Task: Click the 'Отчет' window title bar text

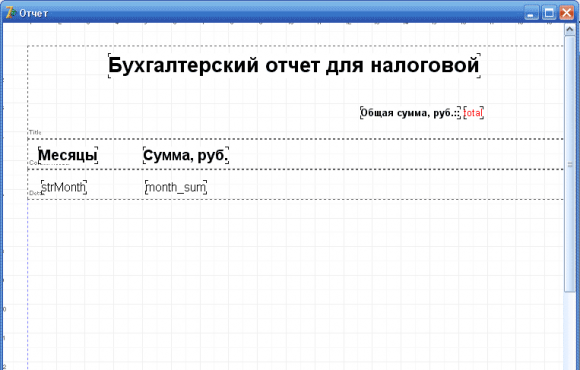Action: pyautogui.click(x=34, y=13)
